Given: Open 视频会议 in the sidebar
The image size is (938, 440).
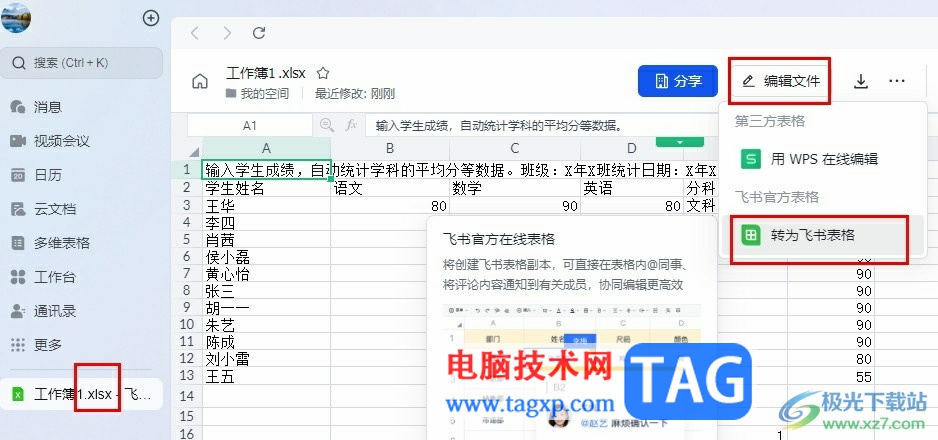Looking at the screenshot, I should click(50, 141).
